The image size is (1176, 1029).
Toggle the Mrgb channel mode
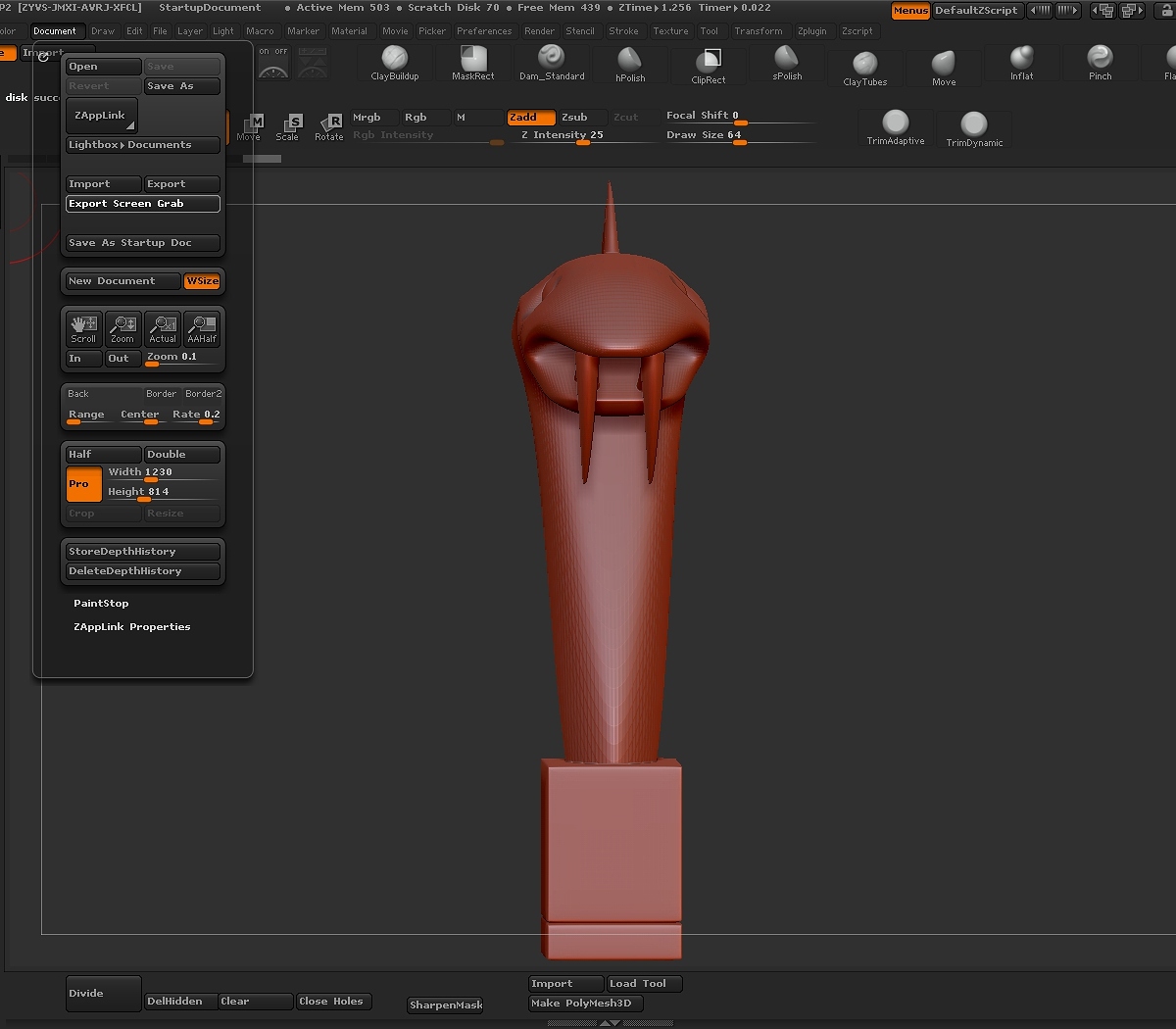[375, 118]
